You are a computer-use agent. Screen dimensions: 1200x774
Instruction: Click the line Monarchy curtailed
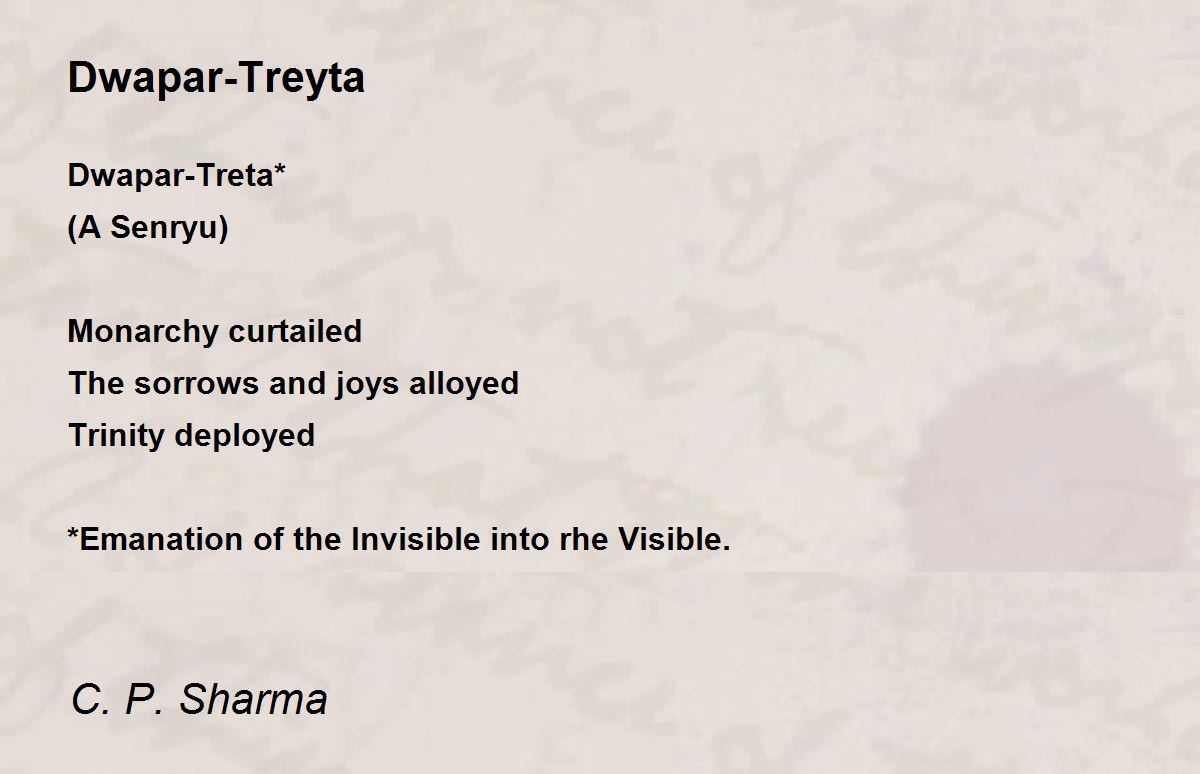(215, 332)
